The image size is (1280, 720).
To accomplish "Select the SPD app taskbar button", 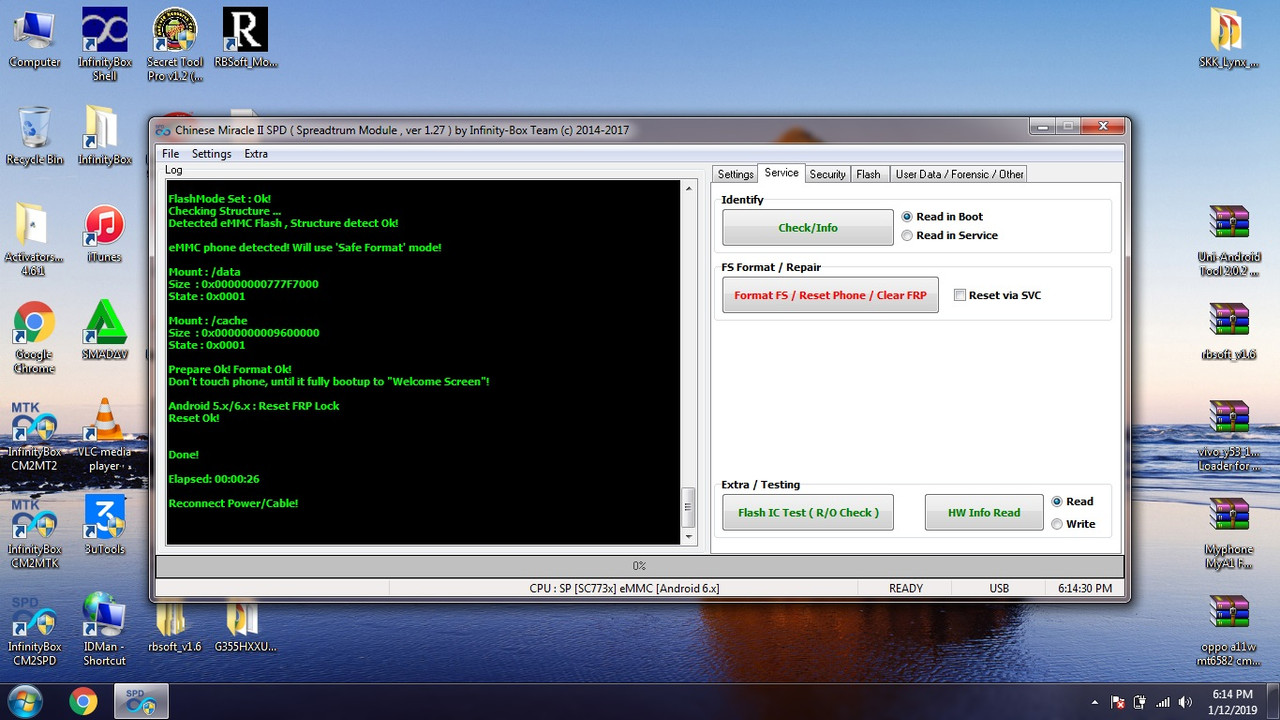I will click(x=140, y=701).
